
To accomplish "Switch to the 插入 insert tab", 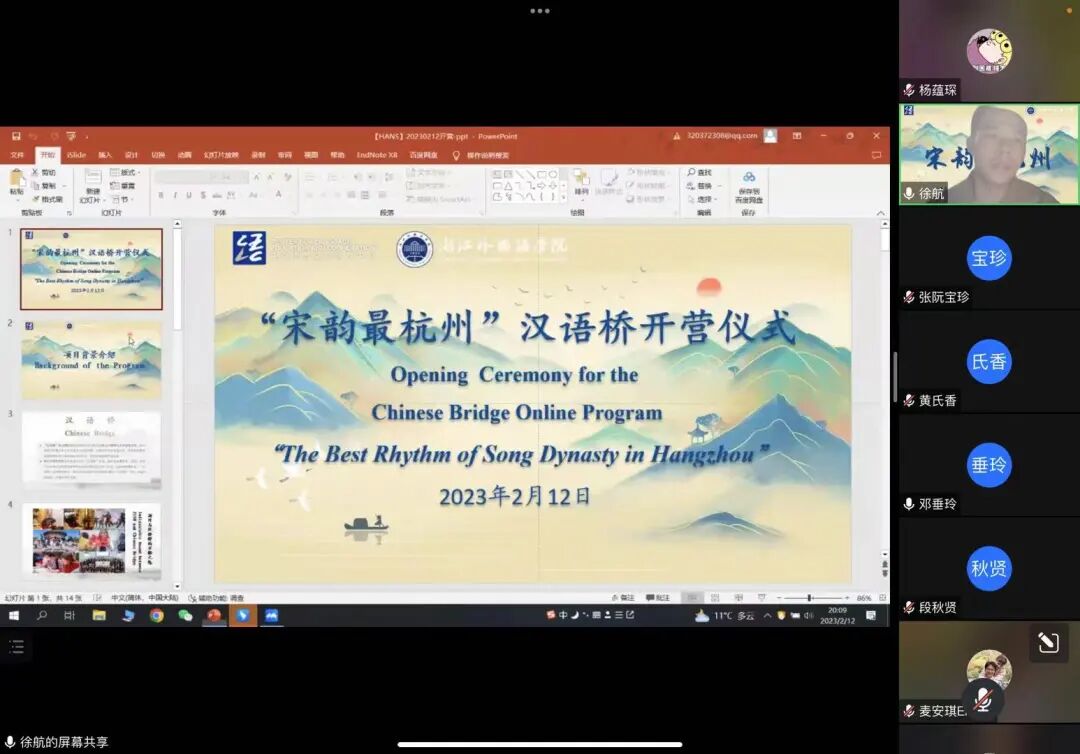I will coord(105,155).
